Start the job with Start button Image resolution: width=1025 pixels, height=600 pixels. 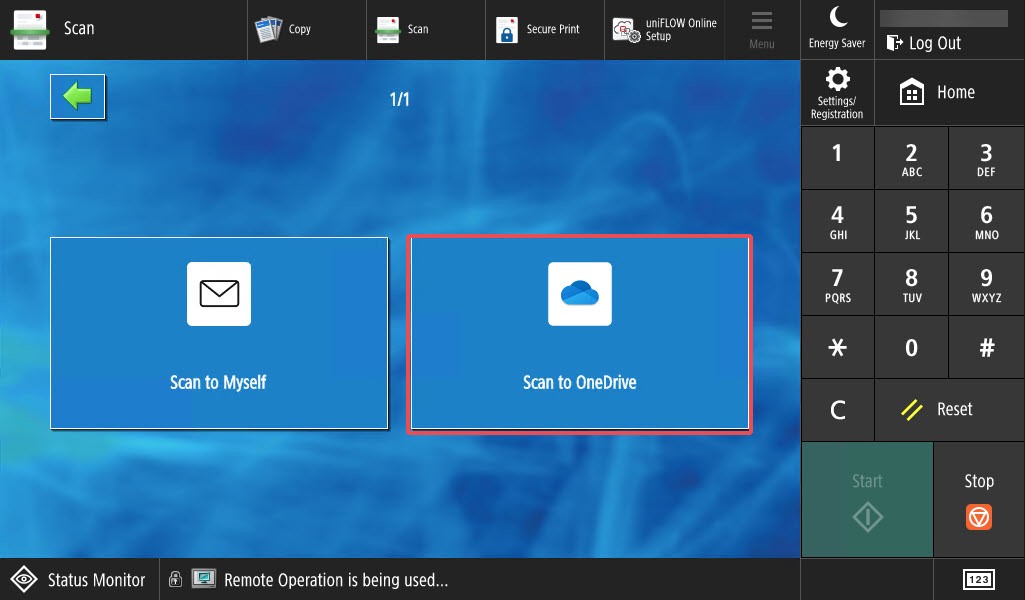click(x=867, y=499)
